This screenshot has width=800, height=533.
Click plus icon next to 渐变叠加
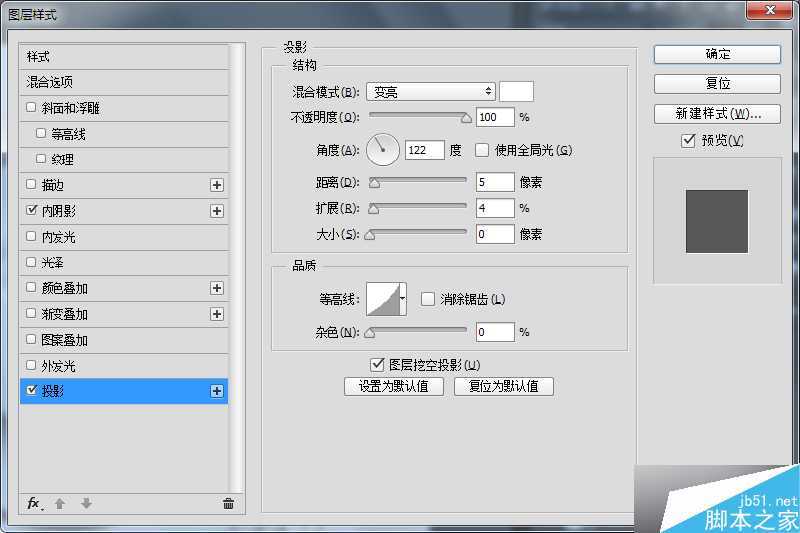(x=216, y=314)
